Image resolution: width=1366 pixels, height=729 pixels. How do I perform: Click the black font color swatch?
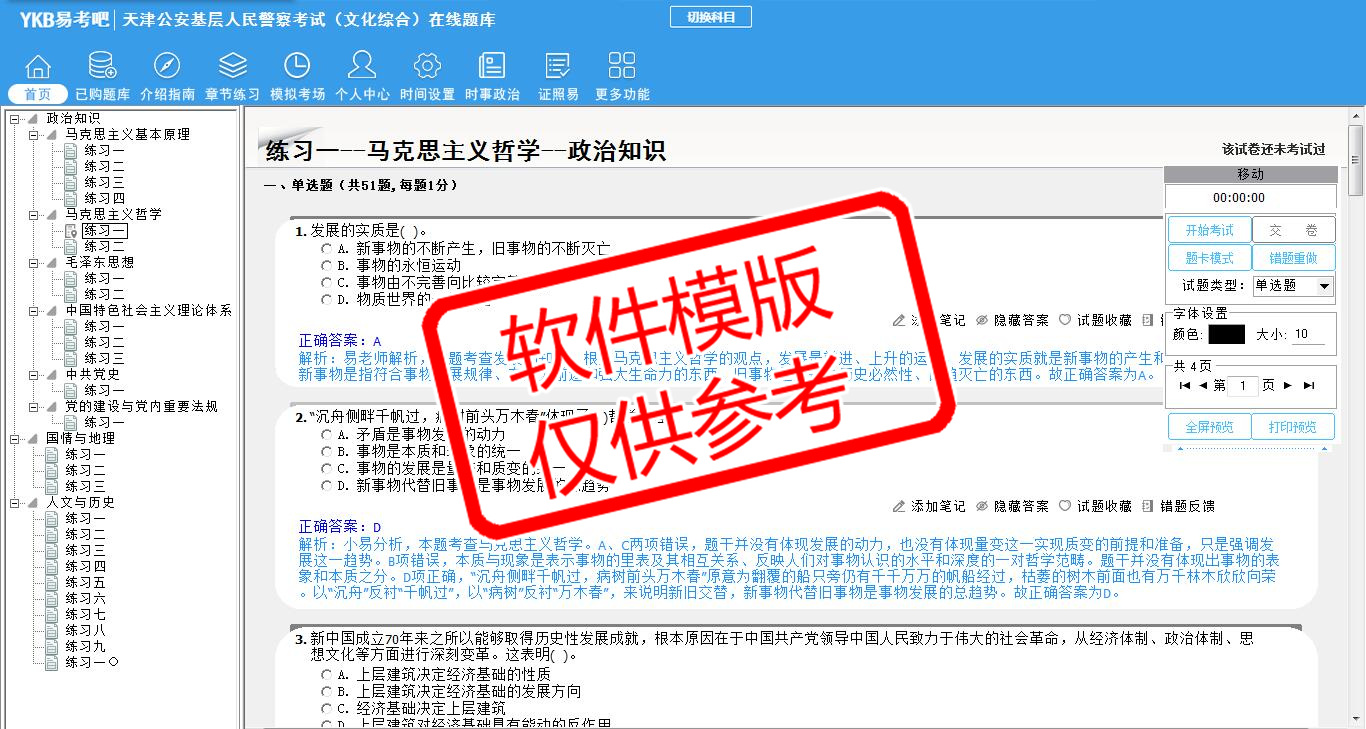point(1227,334)
